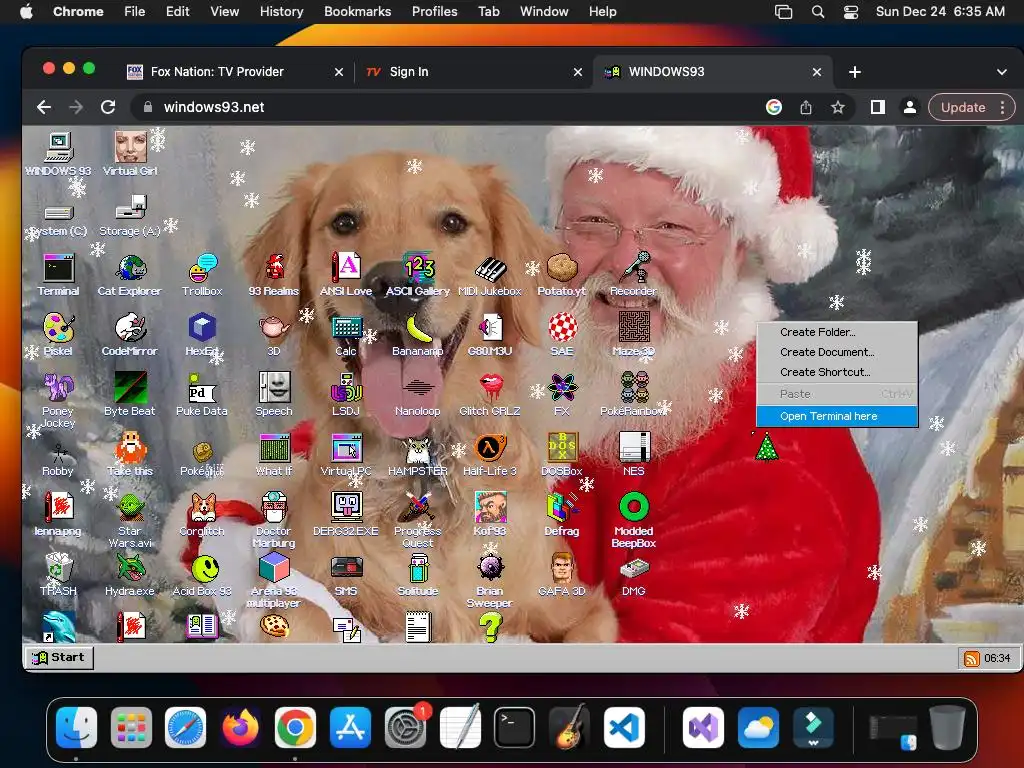Switch to the Sign In tab
Viewport: 1024px width, 768px height.
tap(473, 72)
